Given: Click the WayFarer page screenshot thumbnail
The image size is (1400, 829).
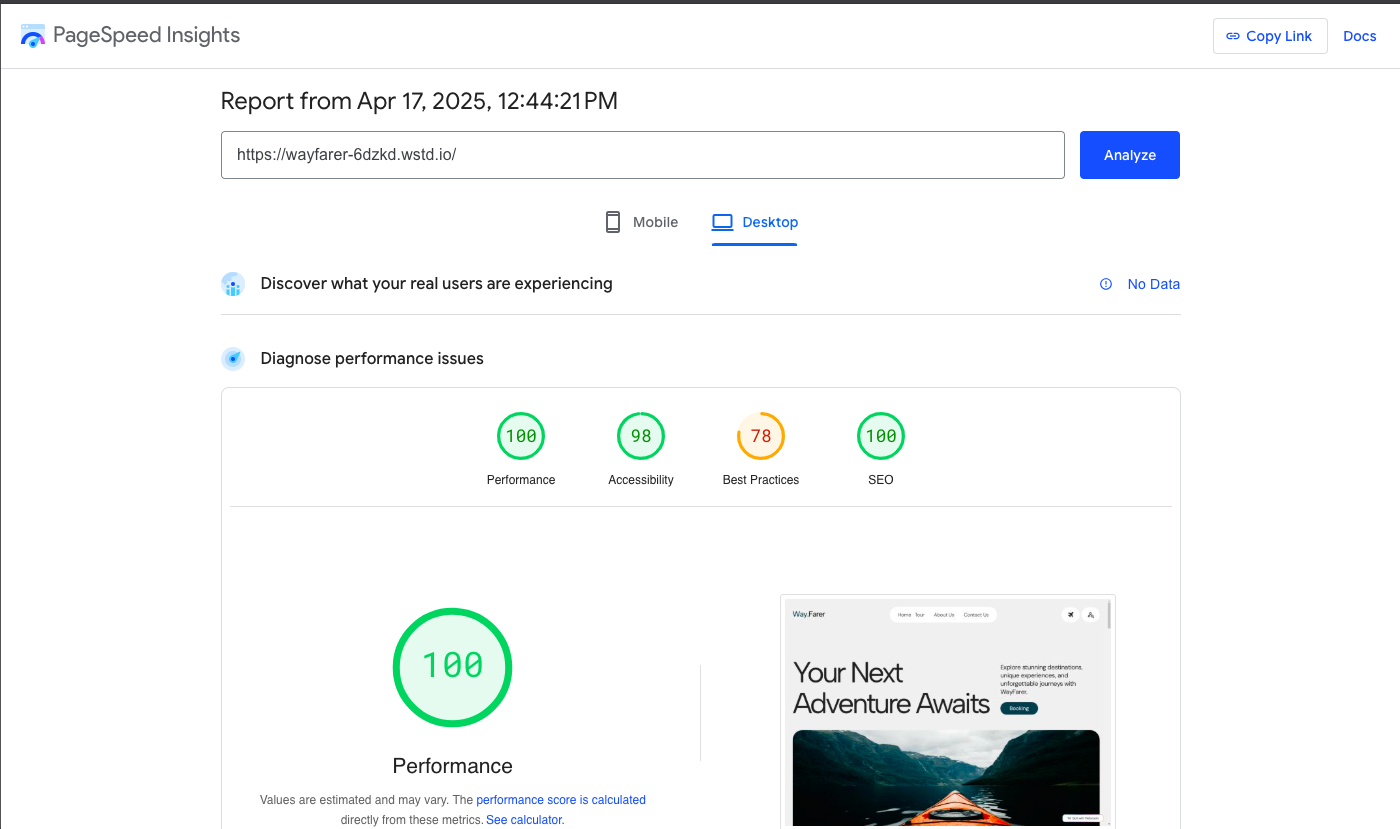Looking at the screenshot, I should click(x=948, y=710).
